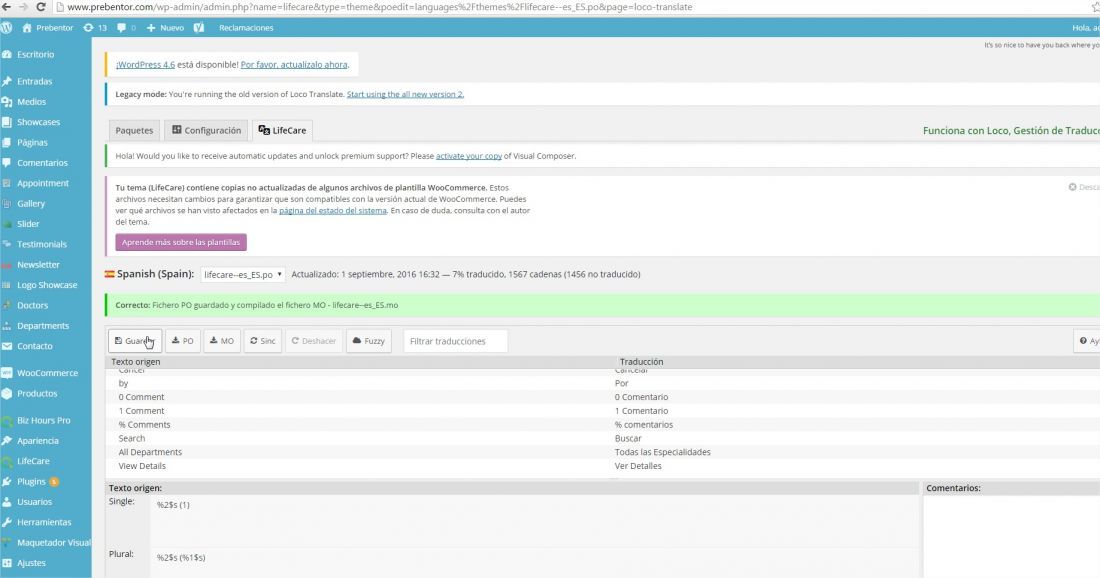The height and width of the screenshot is (578, 1100).
Task: Open Slider in the sidebar
Action: coord(28,224)
